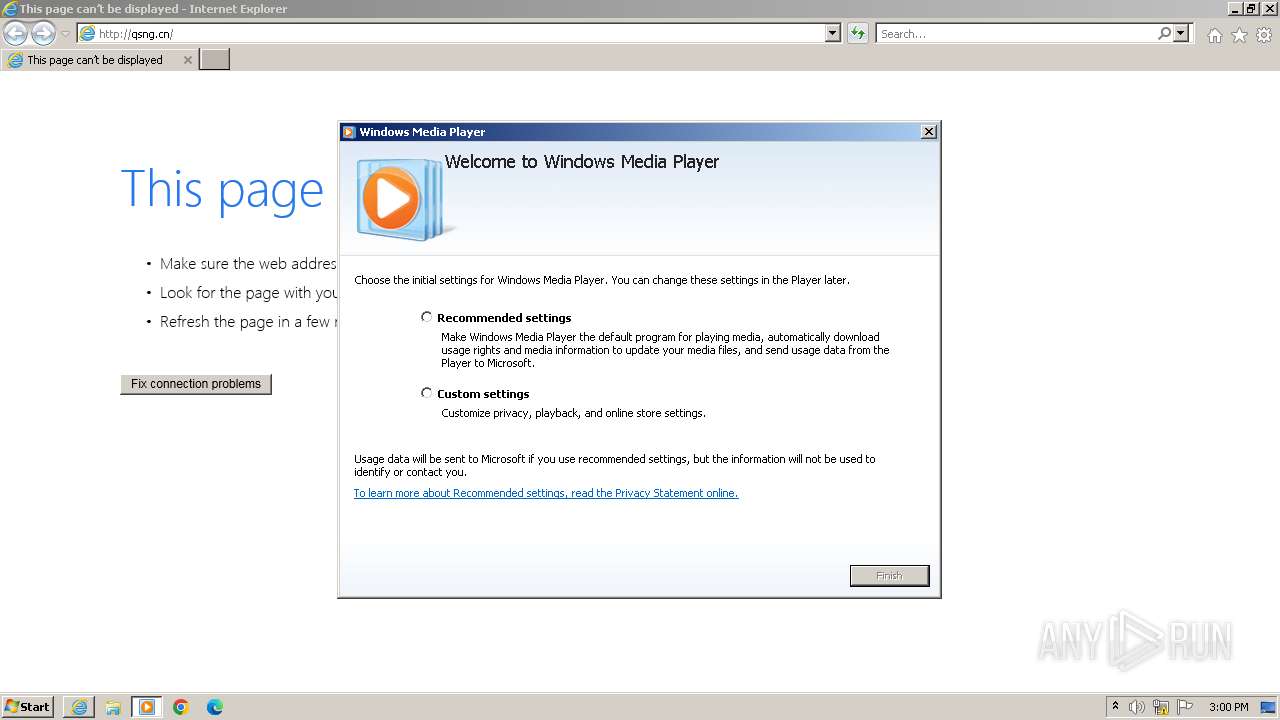Select the Recommended settings radio button

click(x=427, y=317)
